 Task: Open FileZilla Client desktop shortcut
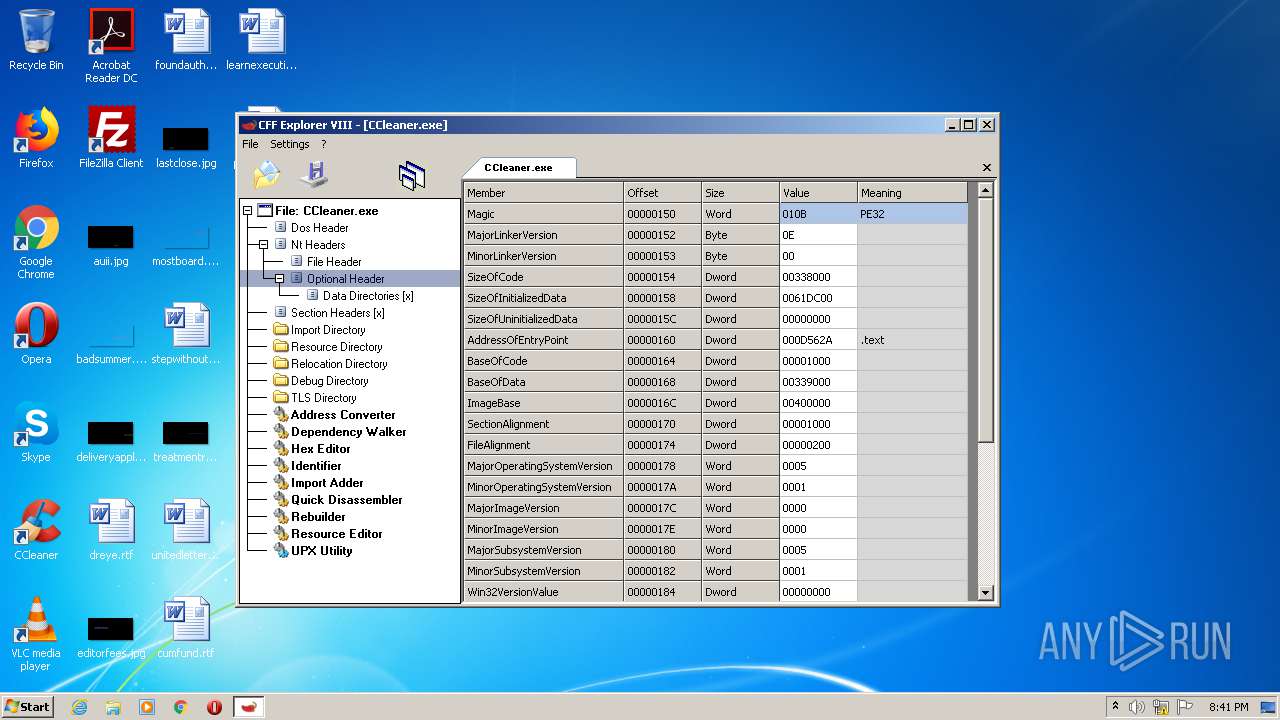(111, 138)
